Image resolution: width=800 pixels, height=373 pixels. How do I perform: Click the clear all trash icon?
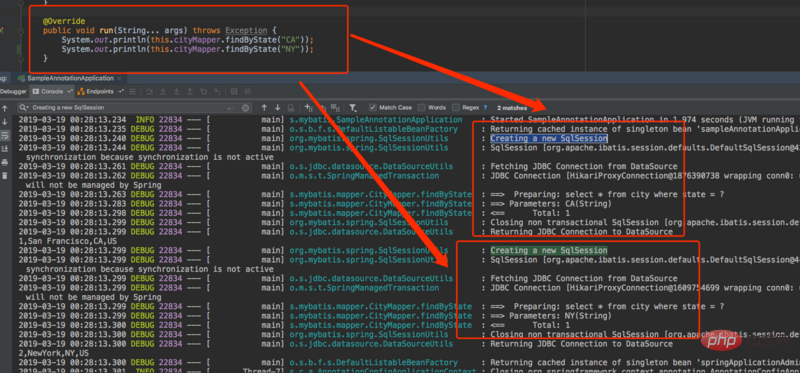5,176
